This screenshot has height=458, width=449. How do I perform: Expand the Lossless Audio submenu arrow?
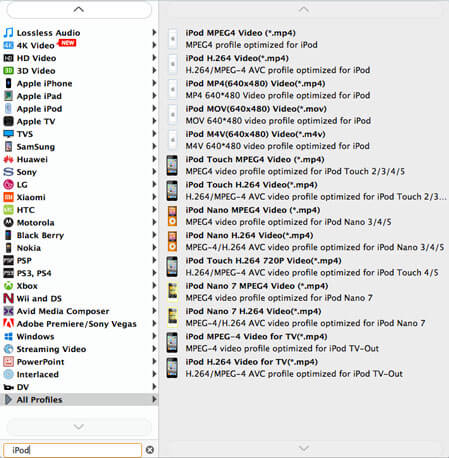154,32
